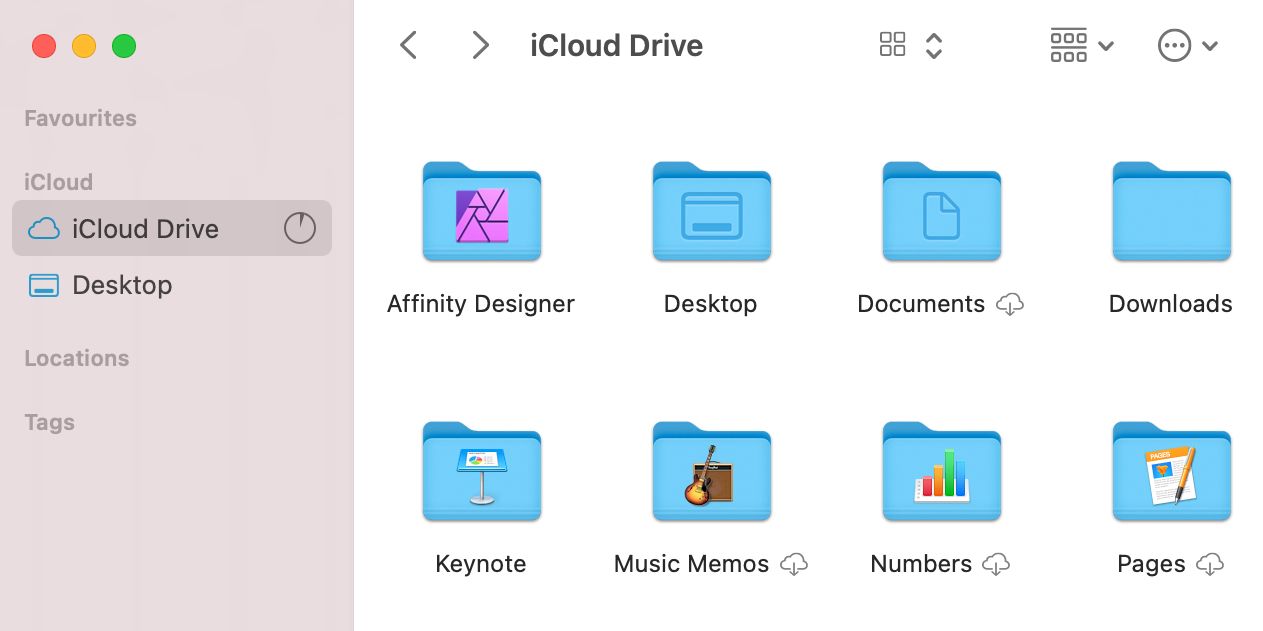Select Desktop in the sidebar
Image resolution: width=1263 pixels, height=631 pixels.
(x=122, y=285)
